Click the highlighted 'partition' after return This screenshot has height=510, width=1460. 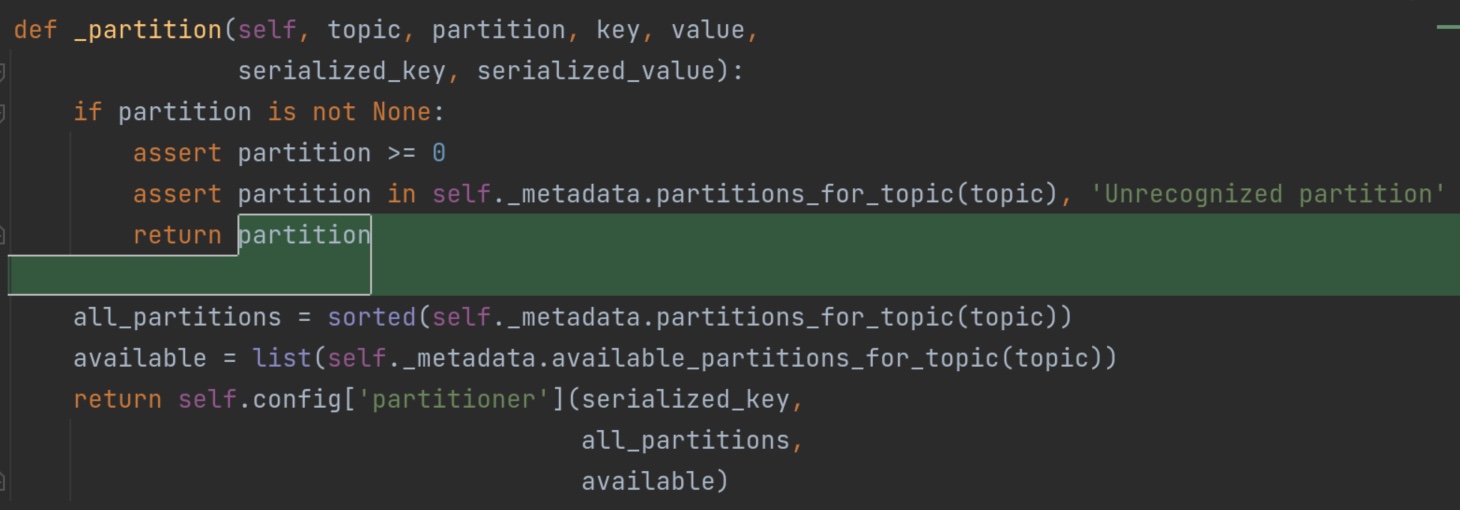pyautogui.click(x=305, y=235)
